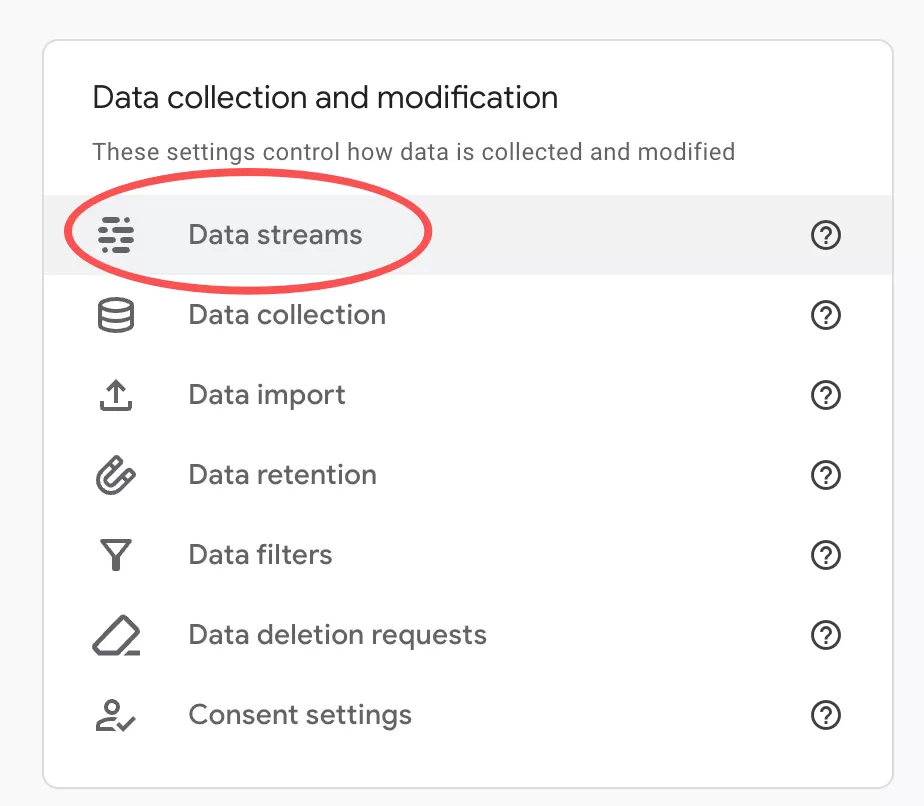This screenshot has width=924, height=806.
Task: Click the Data import upload icon
Action: [x=116, y=395]
